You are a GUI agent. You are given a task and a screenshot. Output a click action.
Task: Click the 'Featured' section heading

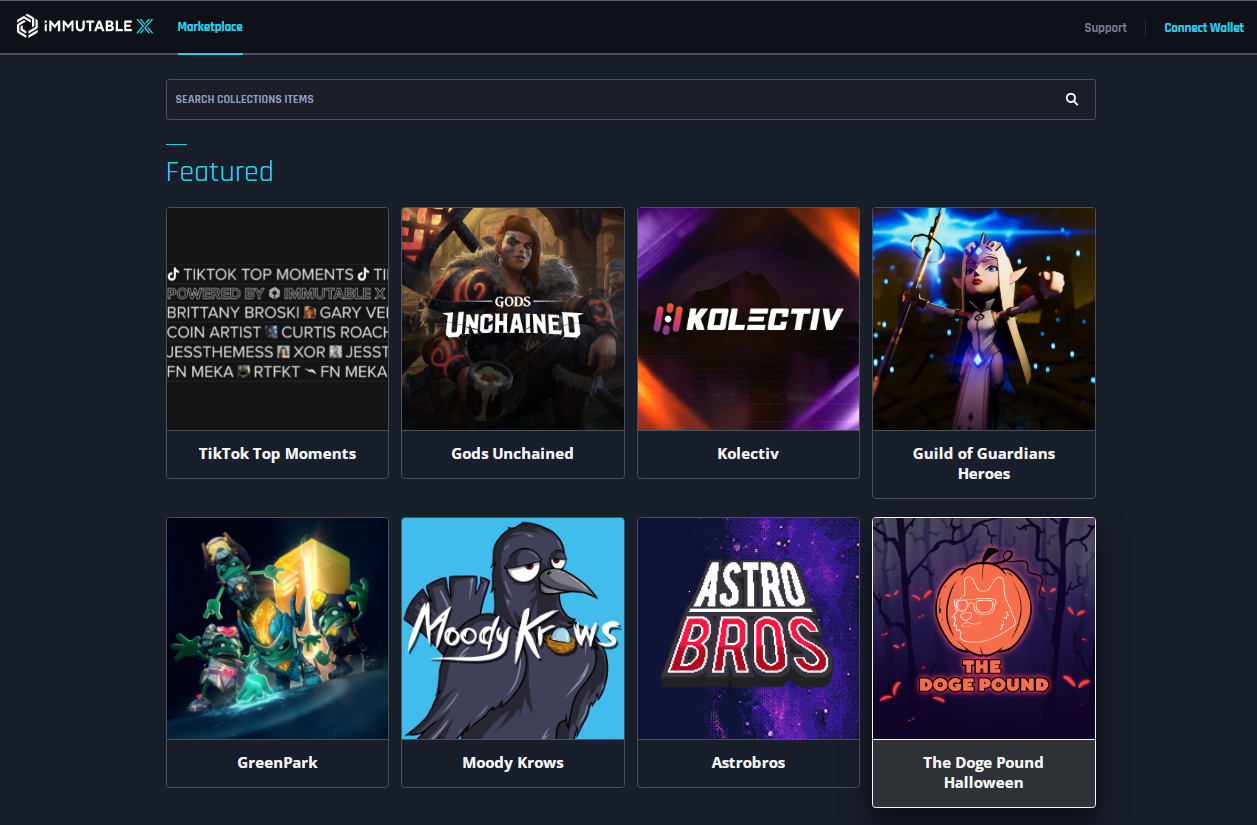219,172
